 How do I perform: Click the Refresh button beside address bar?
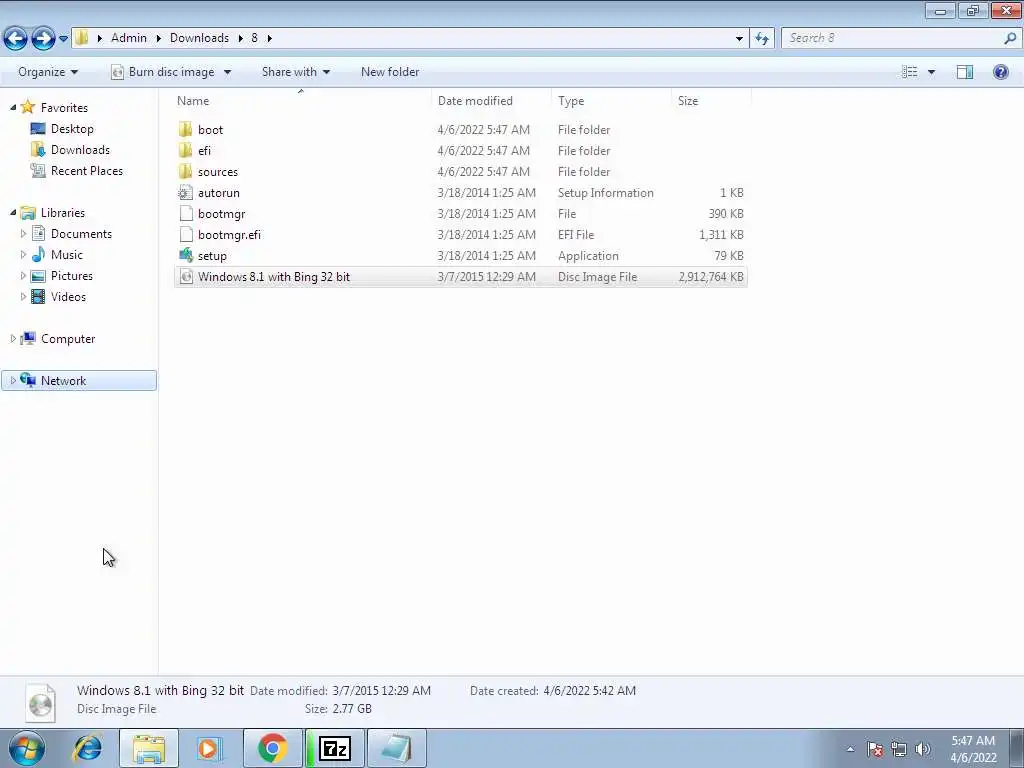click(x=761, y=38)
